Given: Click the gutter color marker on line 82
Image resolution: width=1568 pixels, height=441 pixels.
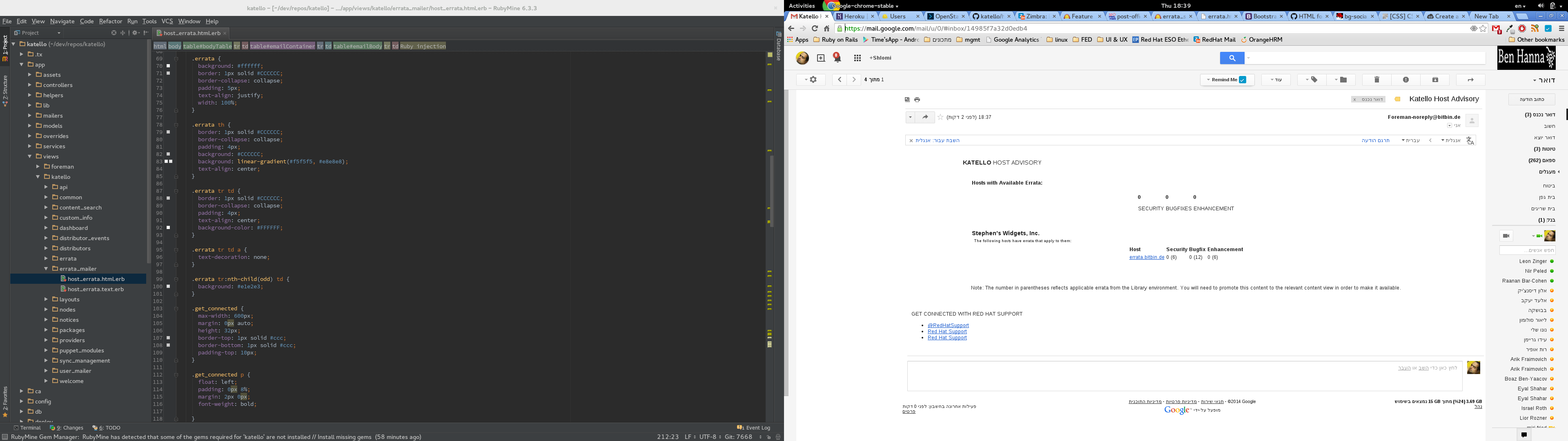Looking at the screenshot, I should 169,154.
